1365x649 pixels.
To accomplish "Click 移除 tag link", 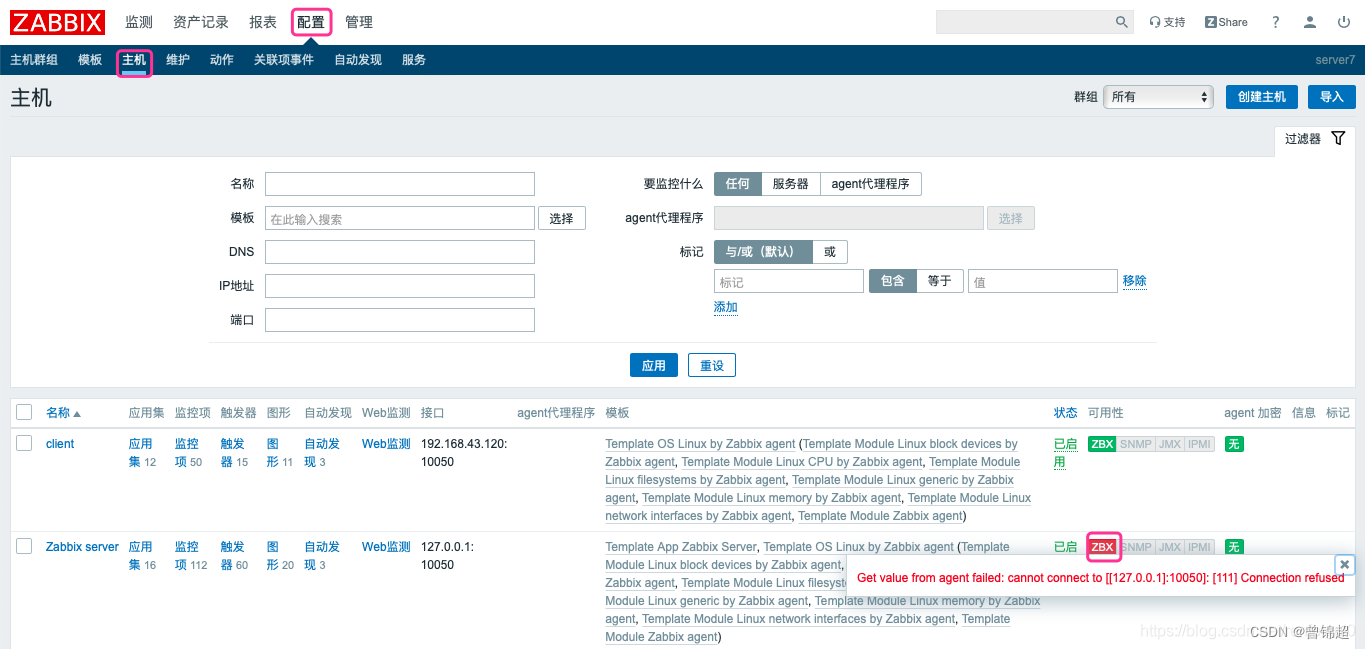I will (1135, 281).
